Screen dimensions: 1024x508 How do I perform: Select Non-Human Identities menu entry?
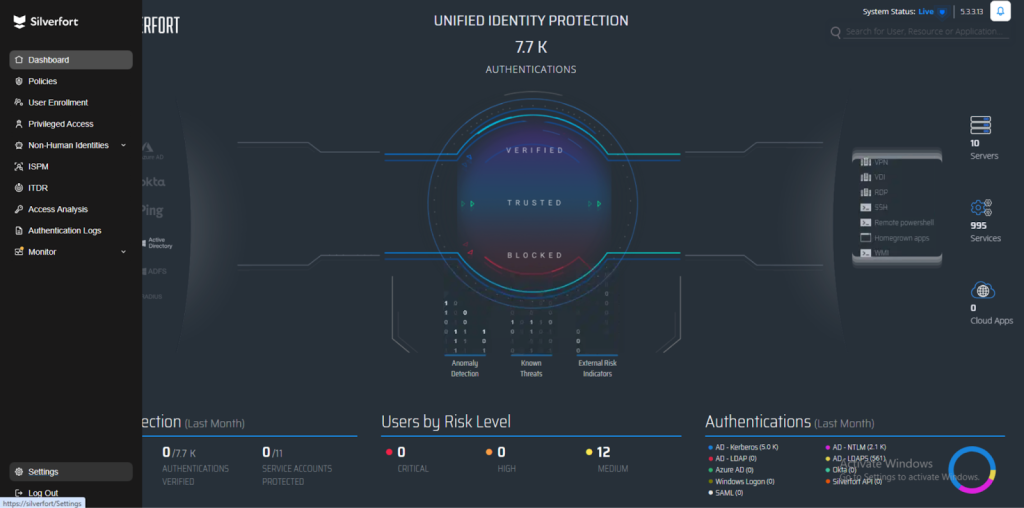[71, 145]
